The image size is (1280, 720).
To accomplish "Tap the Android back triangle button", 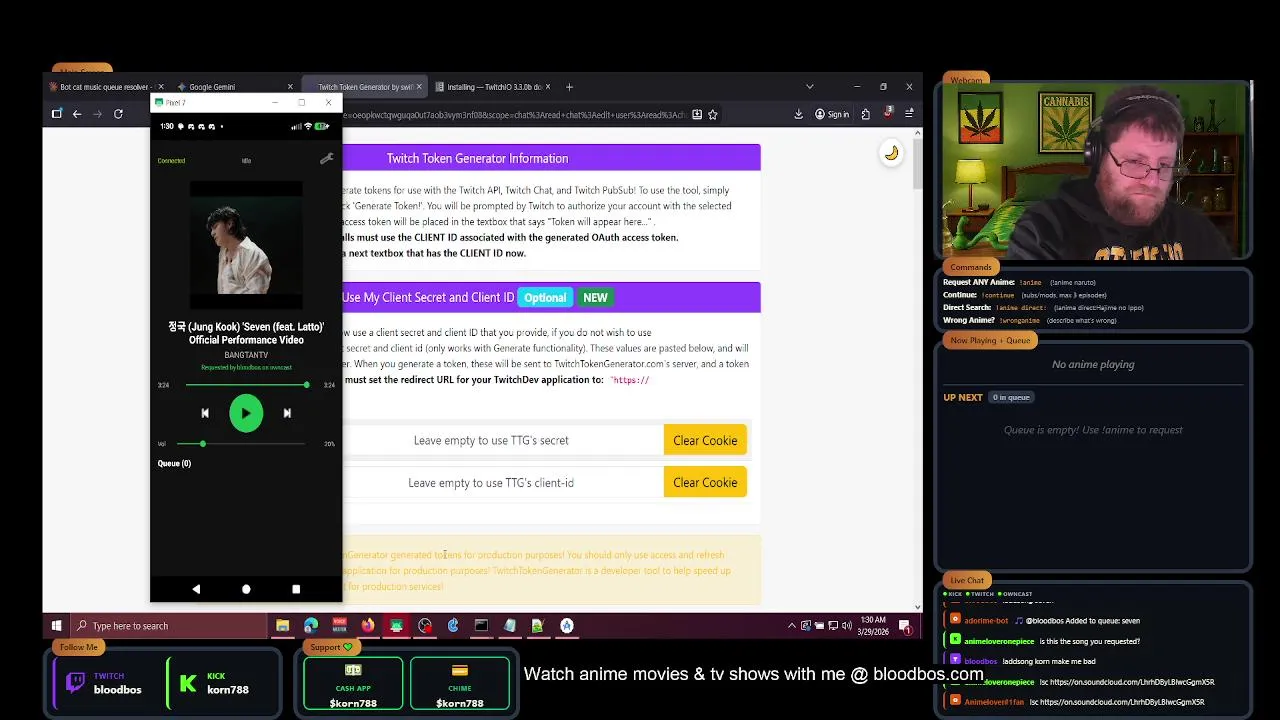I will pos(196,589).
